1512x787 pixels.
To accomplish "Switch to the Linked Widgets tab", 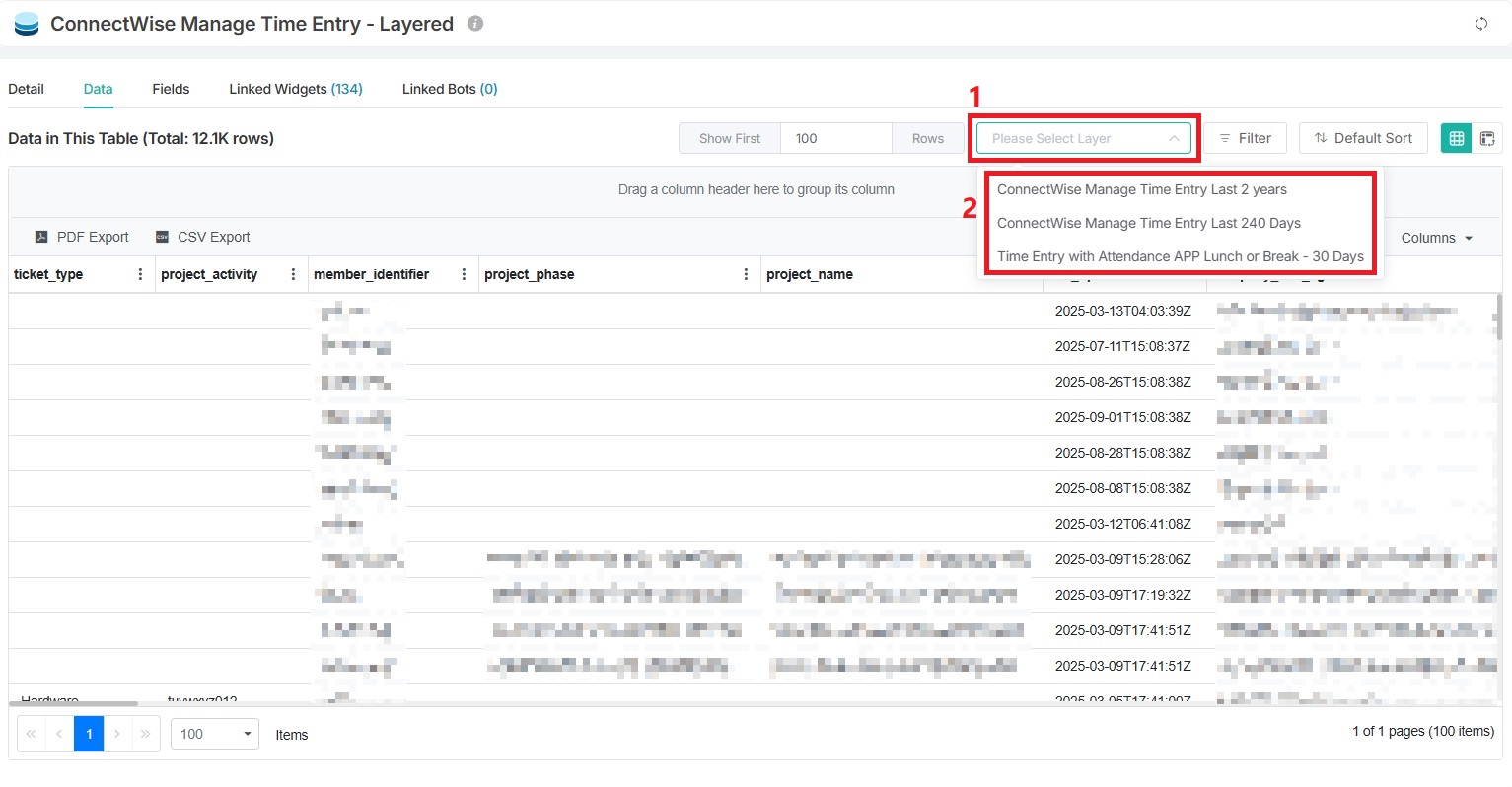I will 295,89.
